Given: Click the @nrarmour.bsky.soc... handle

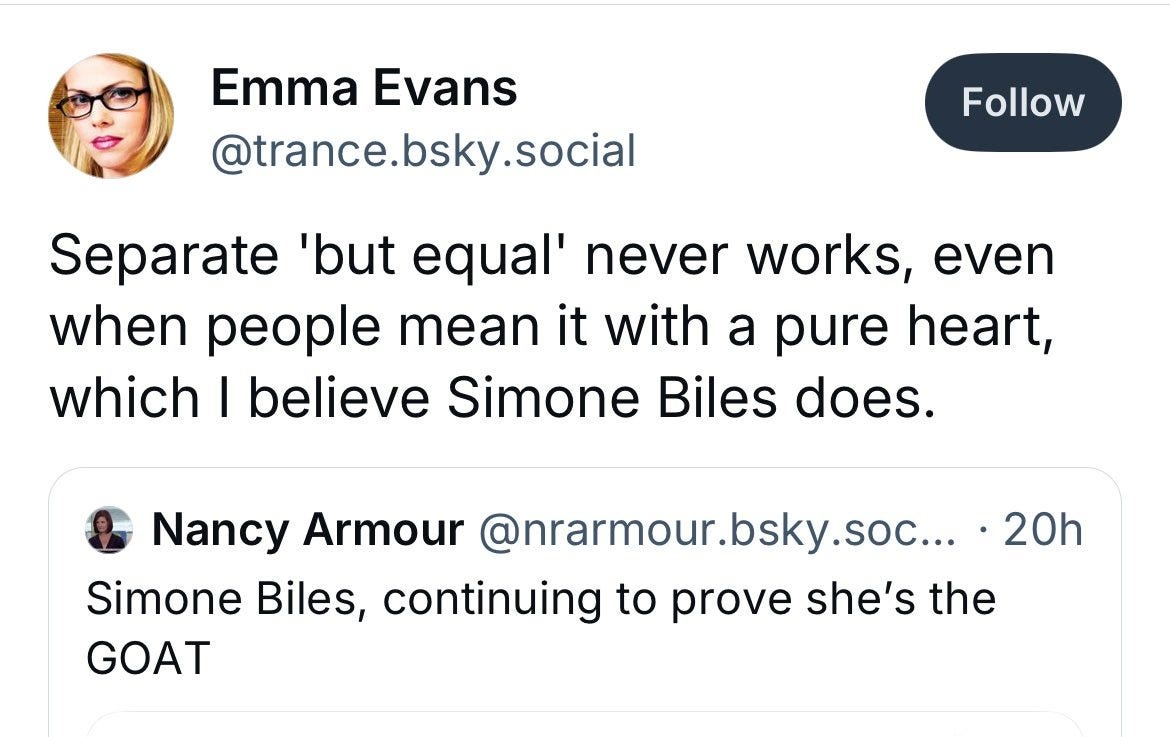Looking at the screenshot, I should 716,530.
